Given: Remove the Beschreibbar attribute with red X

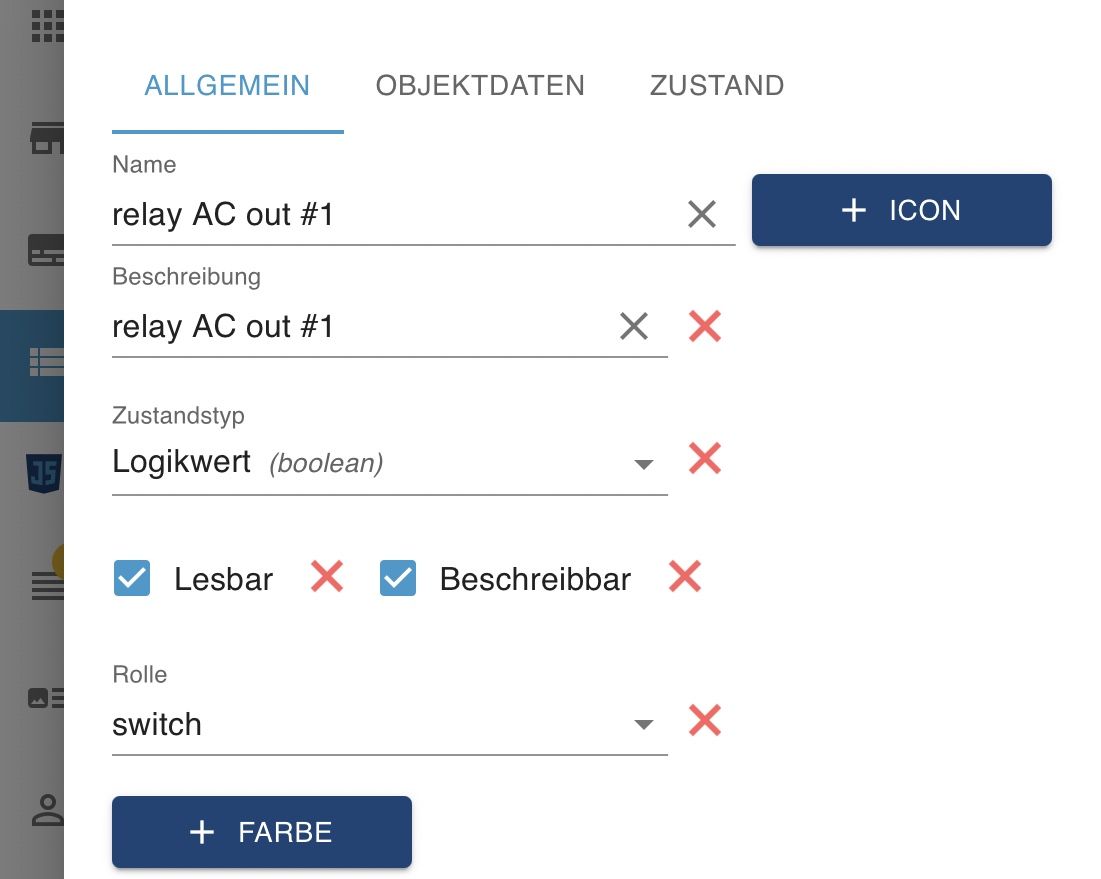Looking at the screenshot, I should tap(685, 576).
